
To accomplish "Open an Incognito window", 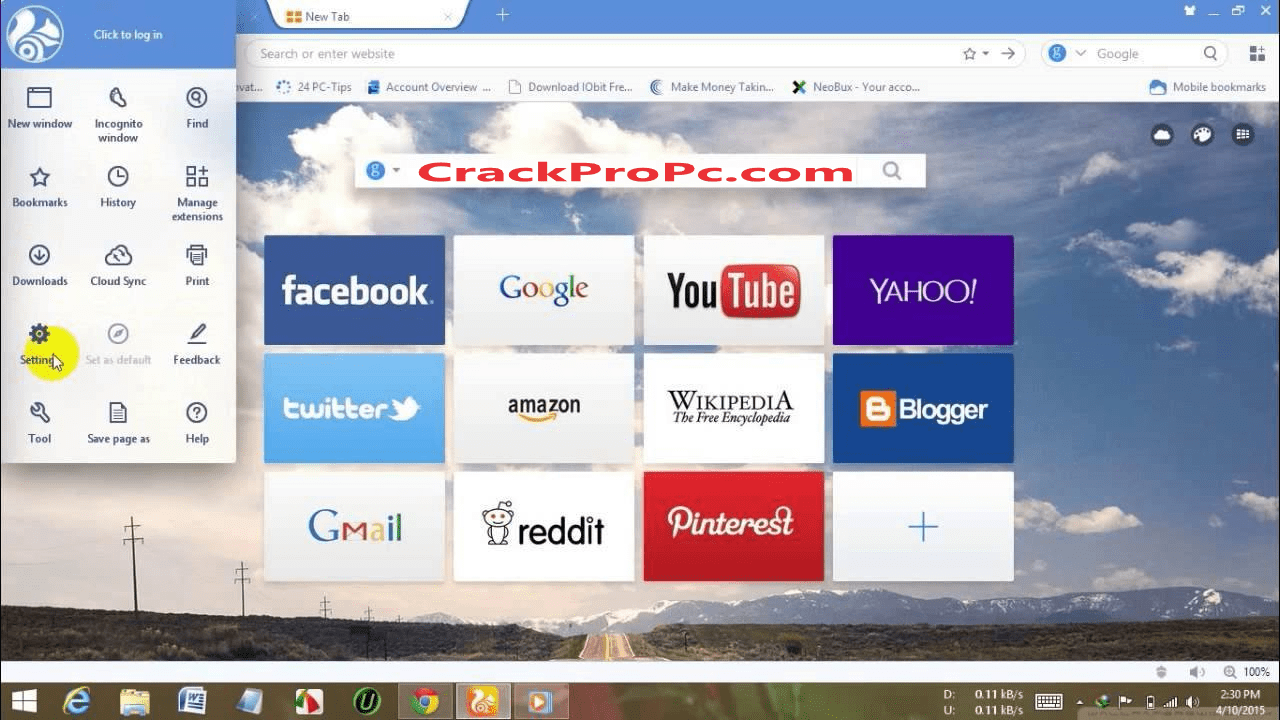I will point(118,114).
